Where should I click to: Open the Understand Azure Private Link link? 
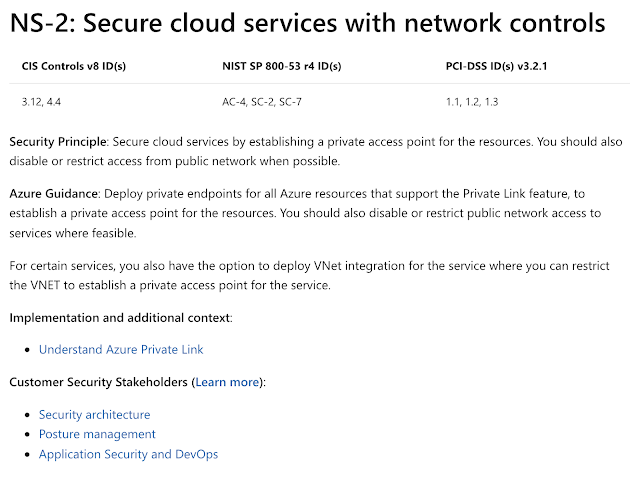coord(121,350)
